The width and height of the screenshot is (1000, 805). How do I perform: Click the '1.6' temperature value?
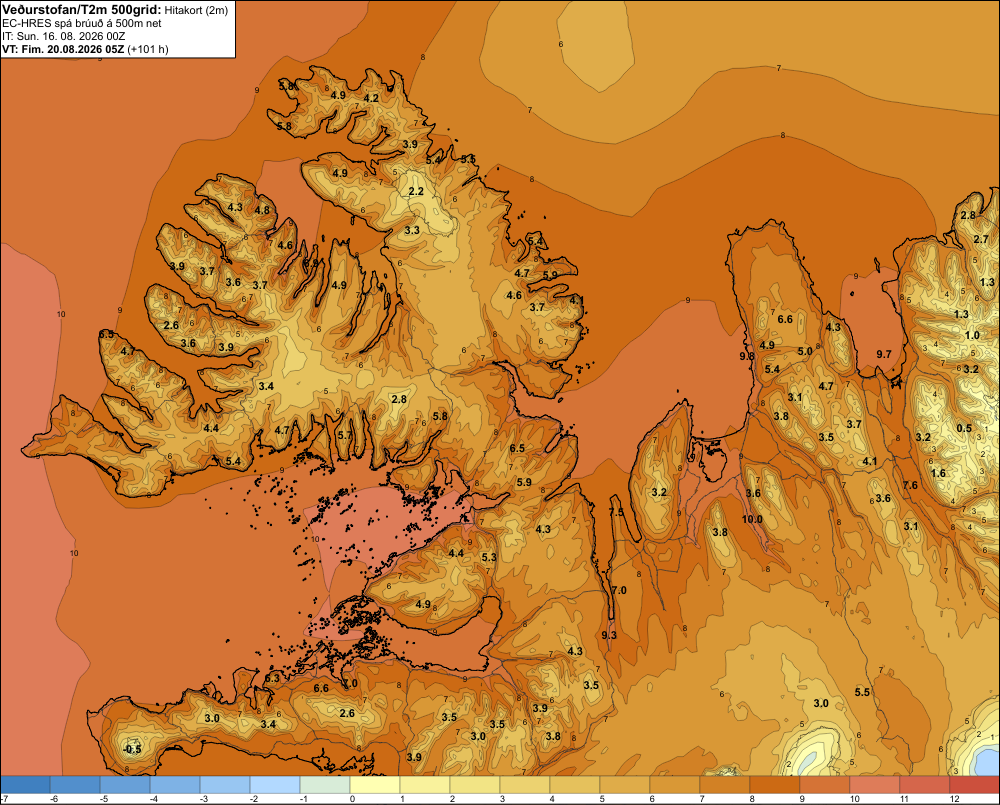[938, 473]
